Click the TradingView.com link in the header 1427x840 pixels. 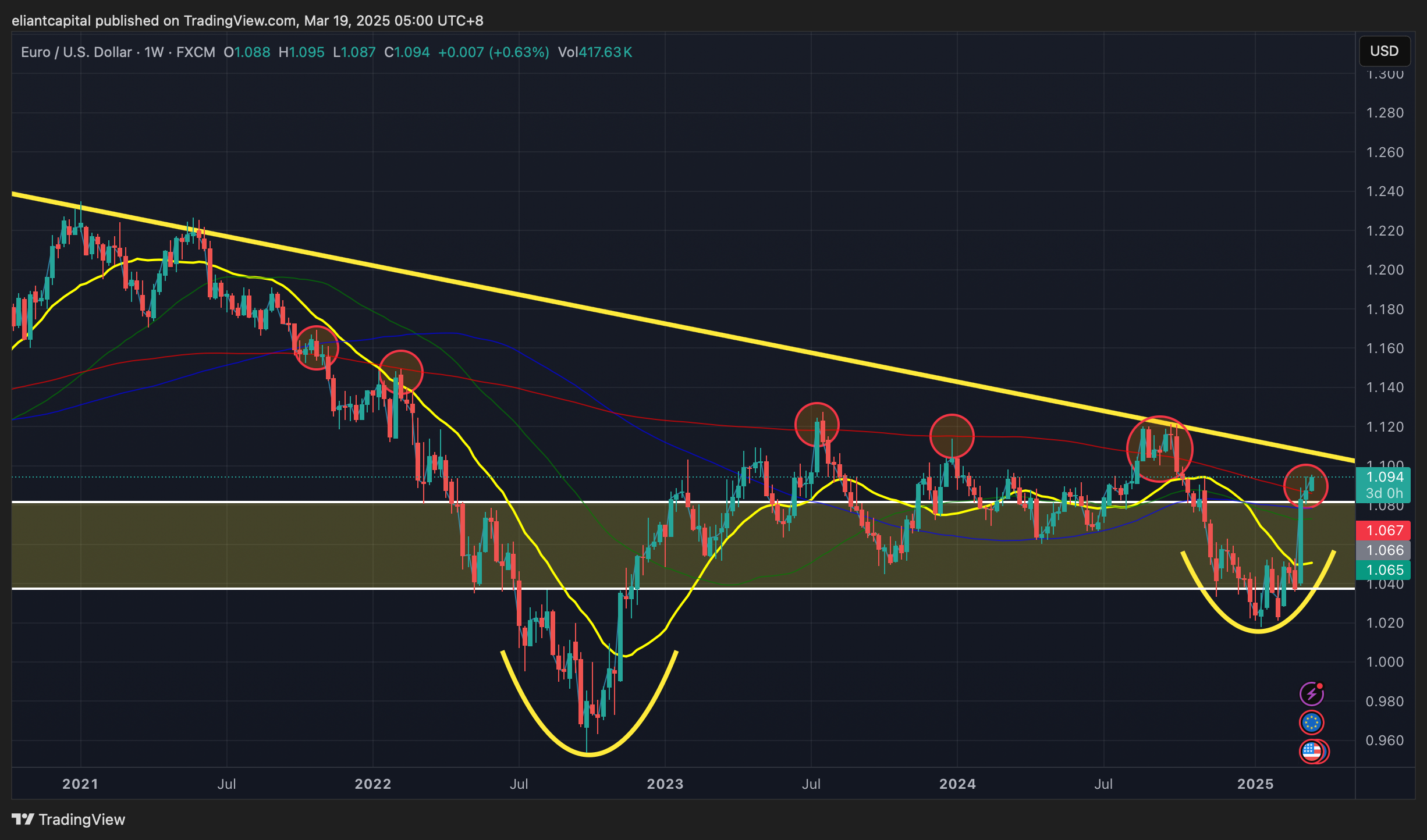point(240,21)
